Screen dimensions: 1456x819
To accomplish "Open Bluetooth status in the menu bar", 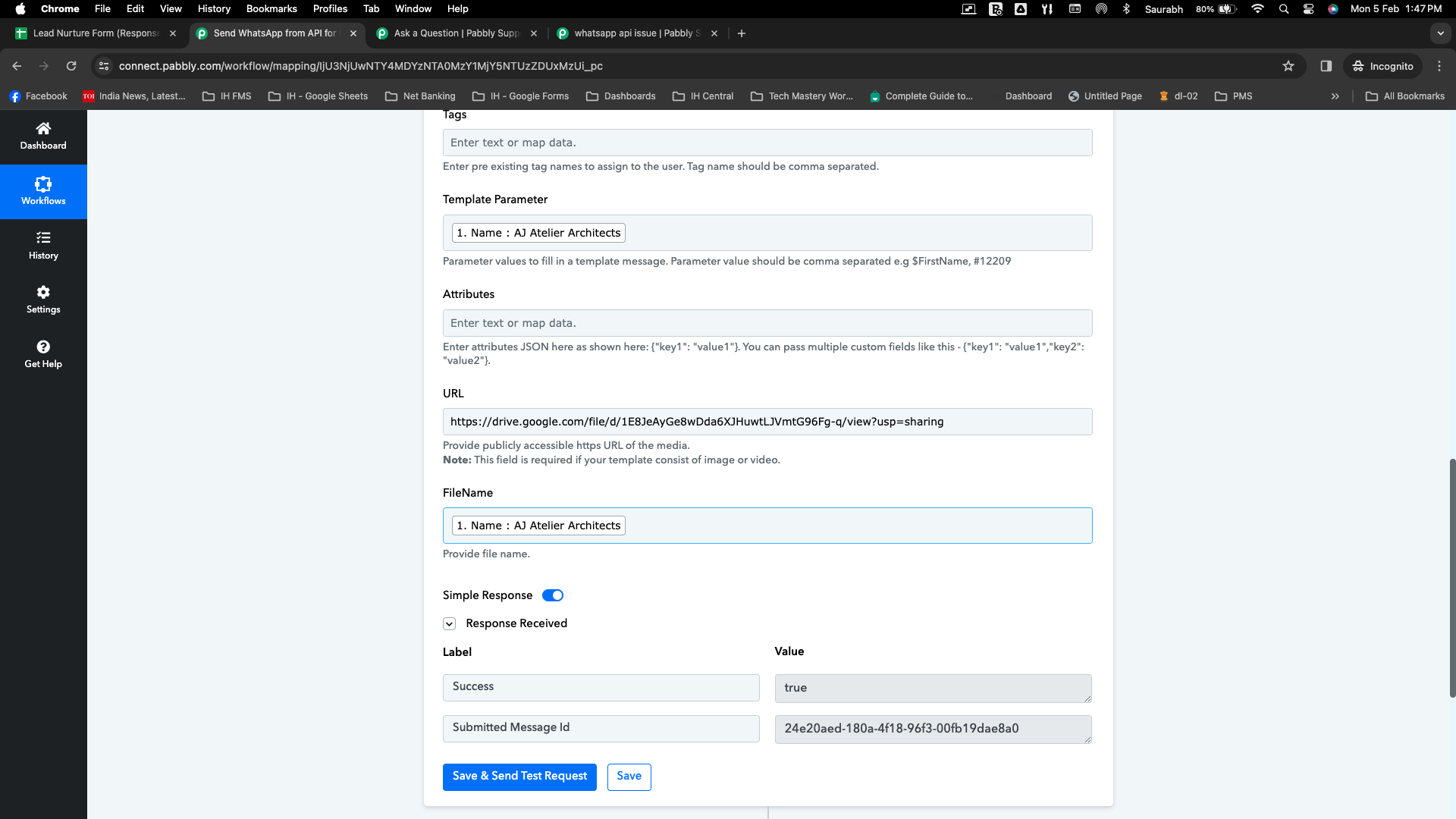I will tap(1127, 9).
